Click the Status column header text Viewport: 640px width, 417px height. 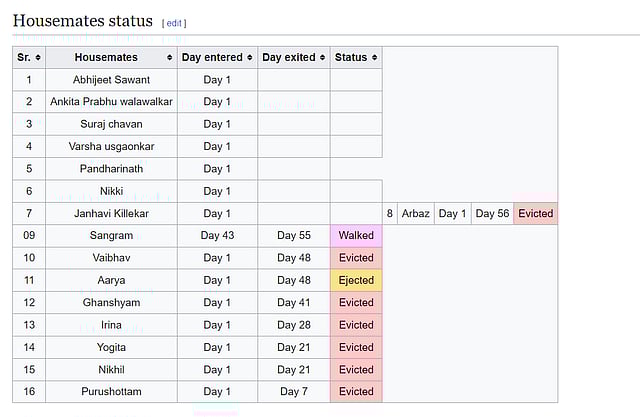(x=351, y=58)
